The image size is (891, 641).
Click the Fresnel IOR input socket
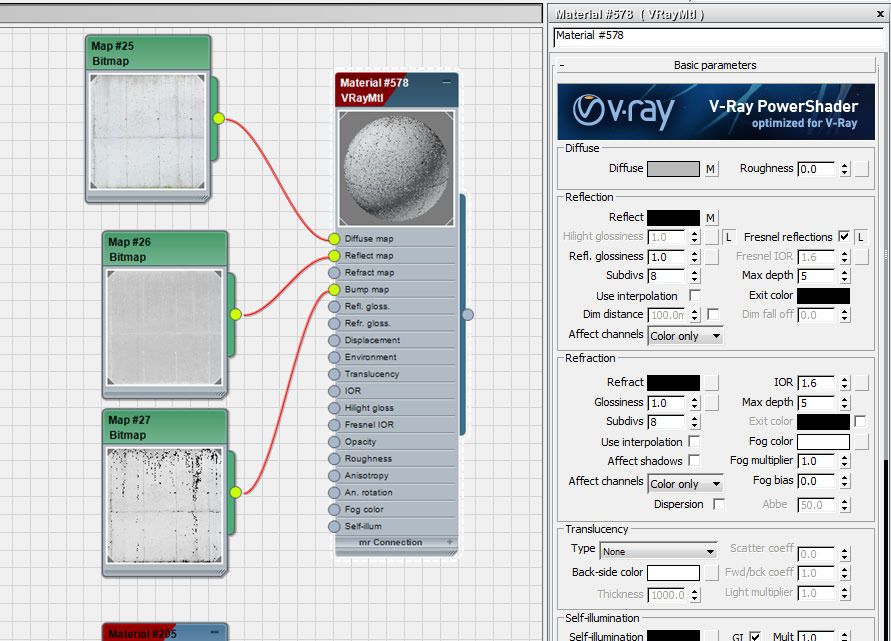pos(334,425)
